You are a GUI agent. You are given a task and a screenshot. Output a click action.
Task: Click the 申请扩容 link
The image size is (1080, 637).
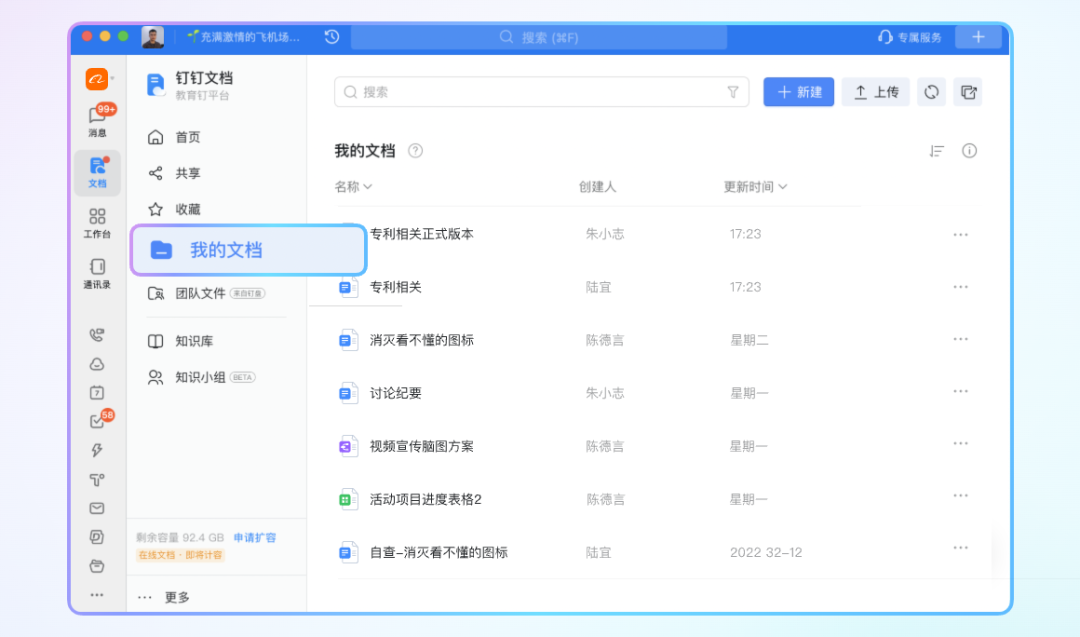[255, 538]
